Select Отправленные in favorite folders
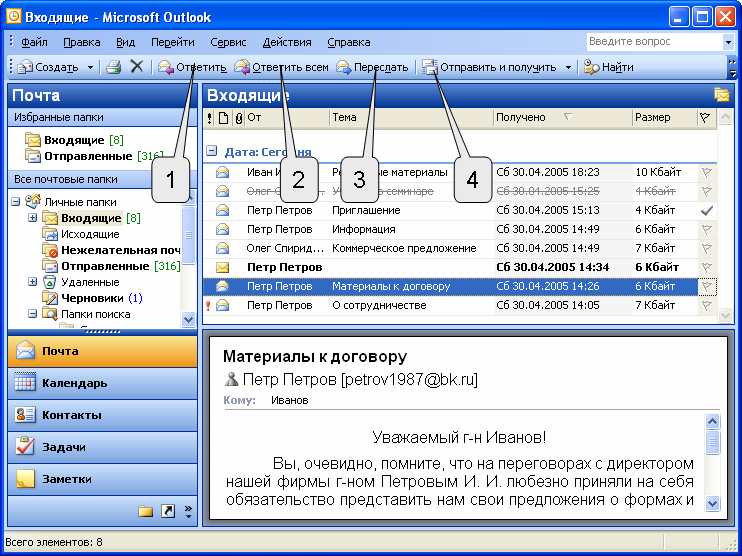 click(x=95, y=156)
